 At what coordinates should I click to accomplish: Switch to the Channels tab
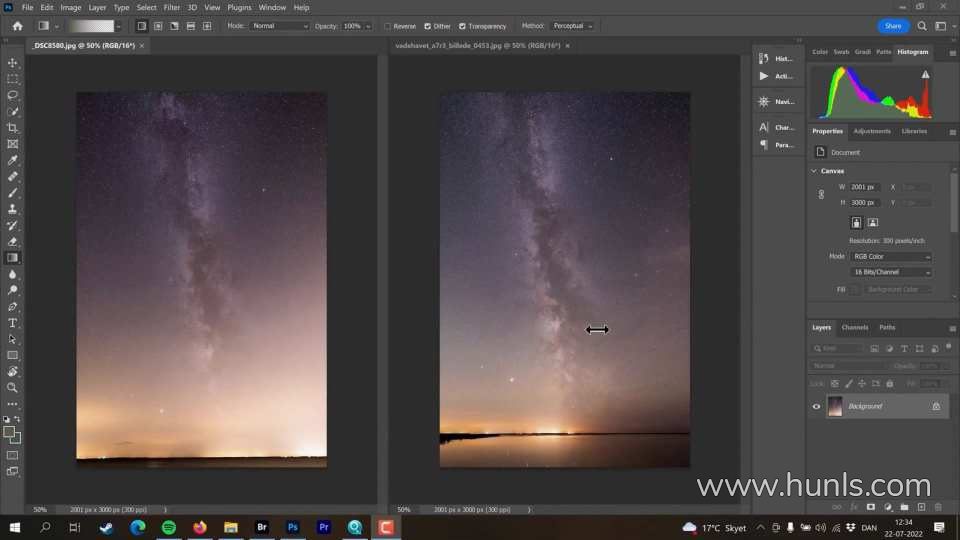854,327
